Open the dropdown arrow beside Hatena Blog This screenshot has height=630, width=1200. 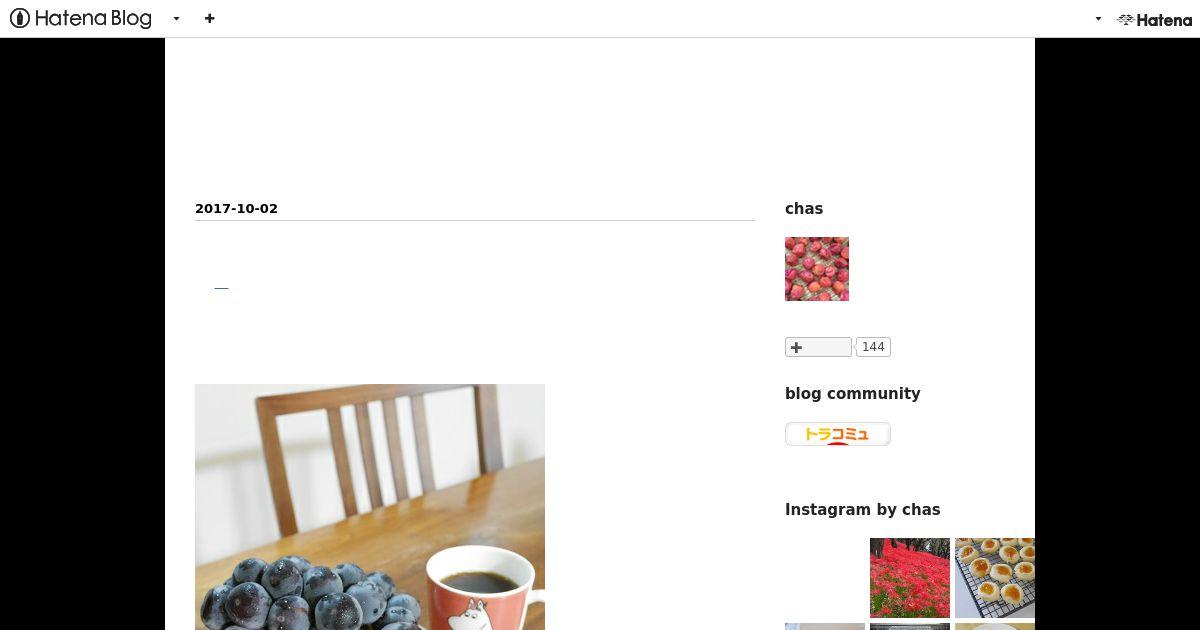pos(176,19)
